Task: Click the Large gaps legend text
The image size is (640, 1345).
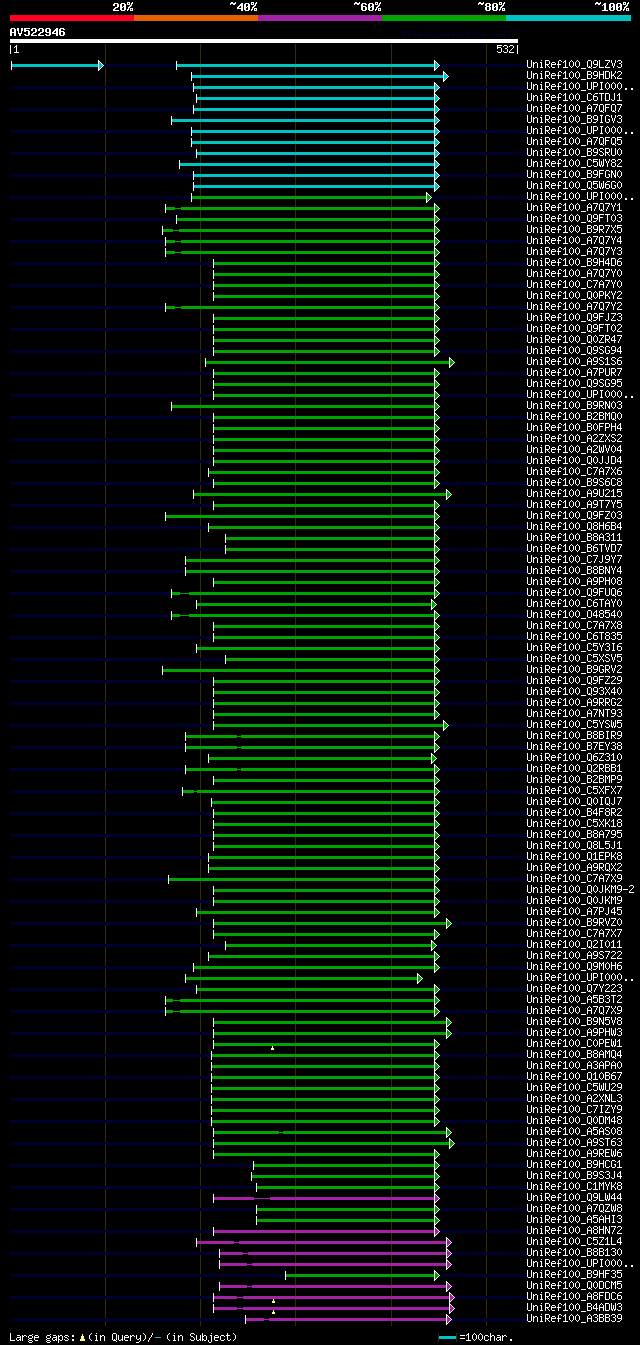Action: 123,1337
